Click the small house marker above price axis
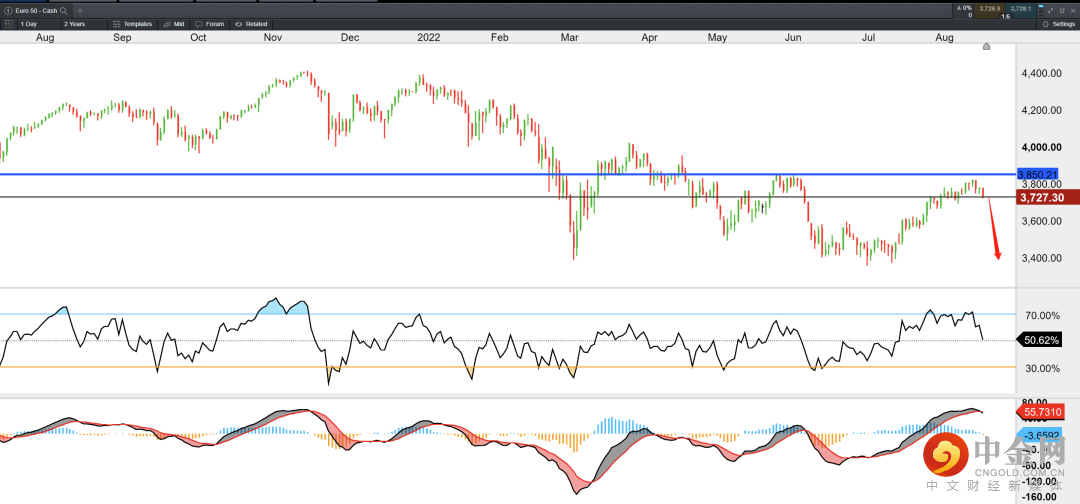 coord(987,46)
